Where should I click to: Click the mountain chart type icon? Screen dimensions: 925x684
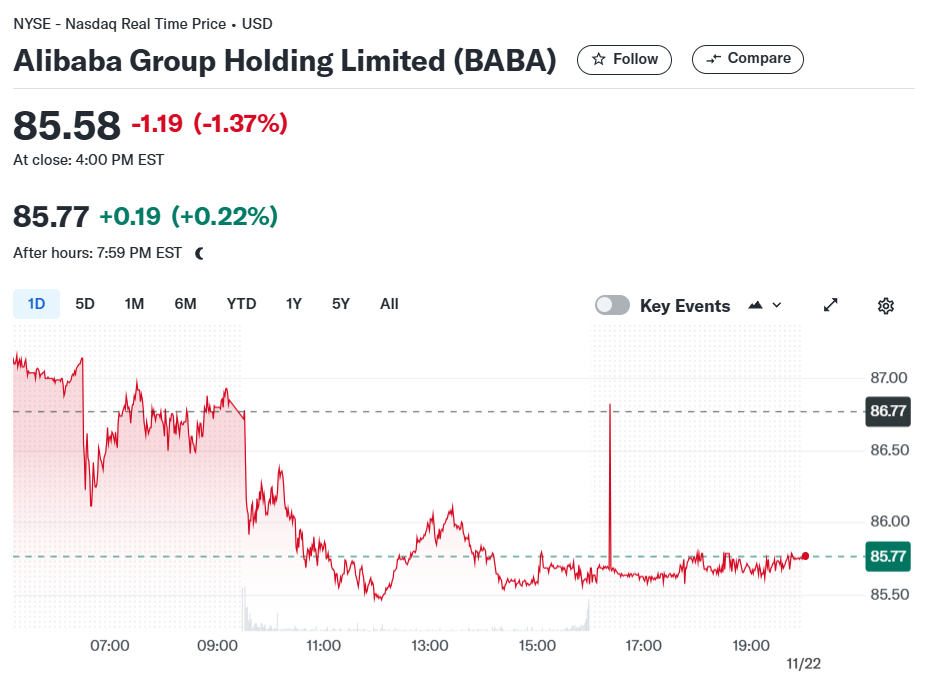[x=755, y=305]
